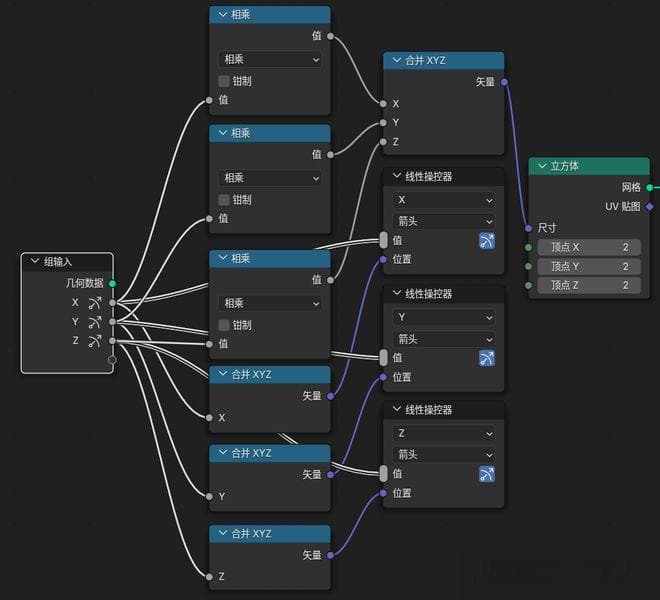This screenshot has height=600, width=660.
Task: Open the Z axis dropdown in 线性操控器
Action: point(444,433)
